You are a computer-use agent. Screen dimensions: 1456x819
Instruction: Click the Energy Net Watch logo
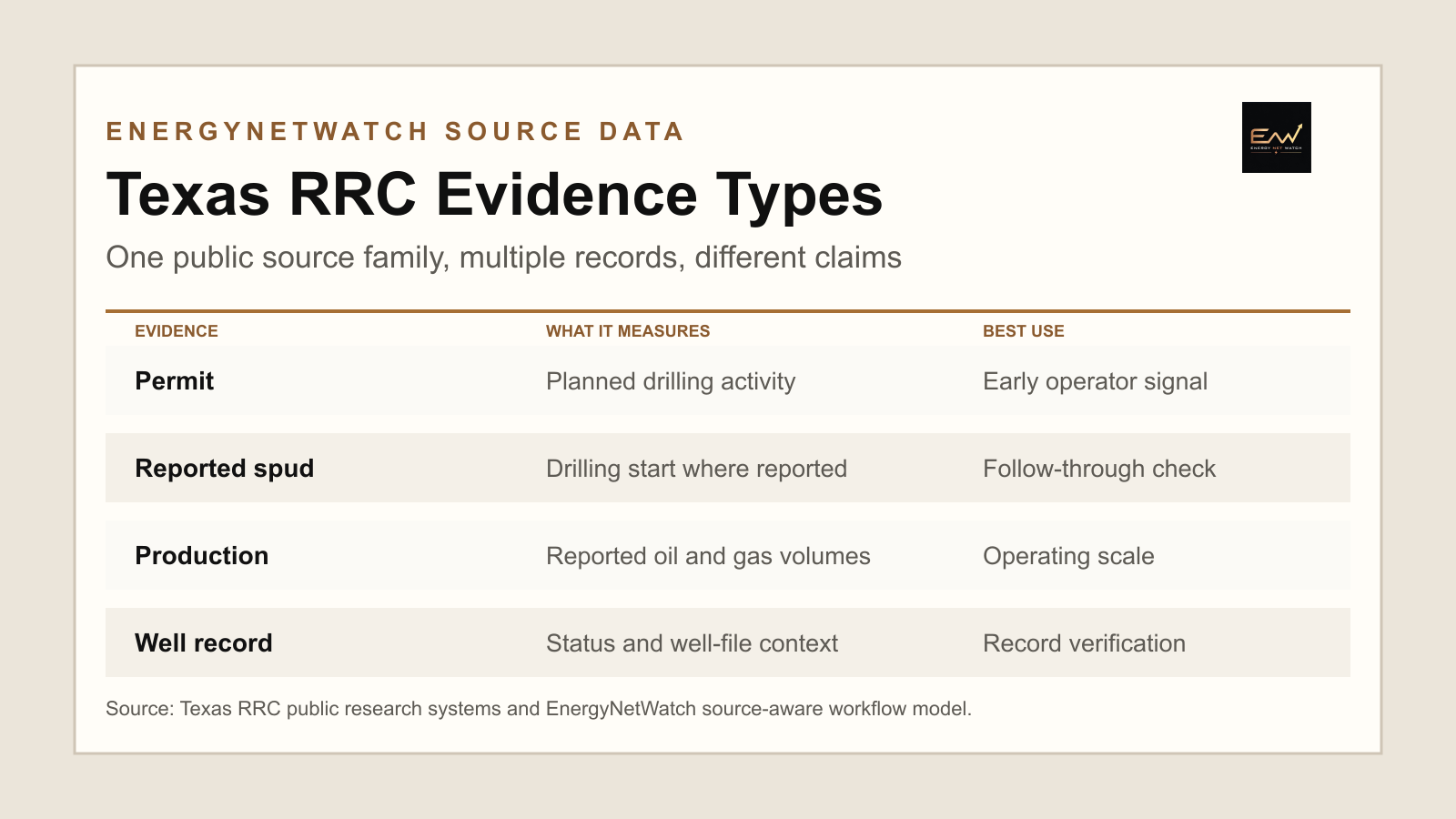pyautogui.click(x=1276, y=137)
